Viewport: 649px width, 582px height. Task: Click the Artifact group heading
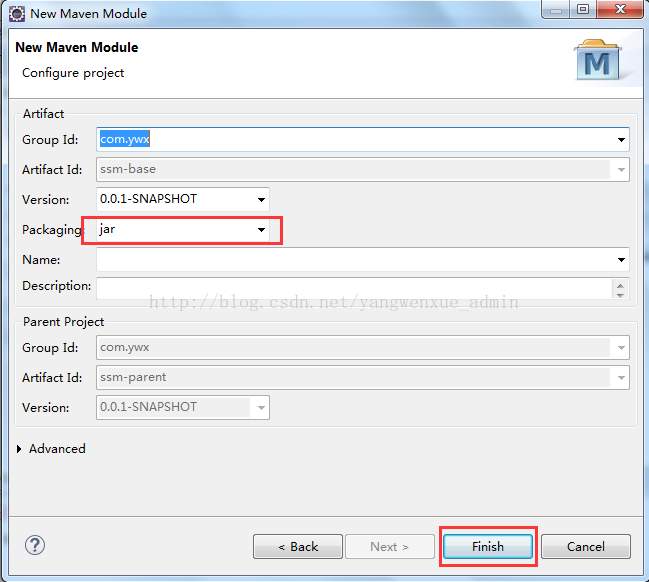pos(43,114)
